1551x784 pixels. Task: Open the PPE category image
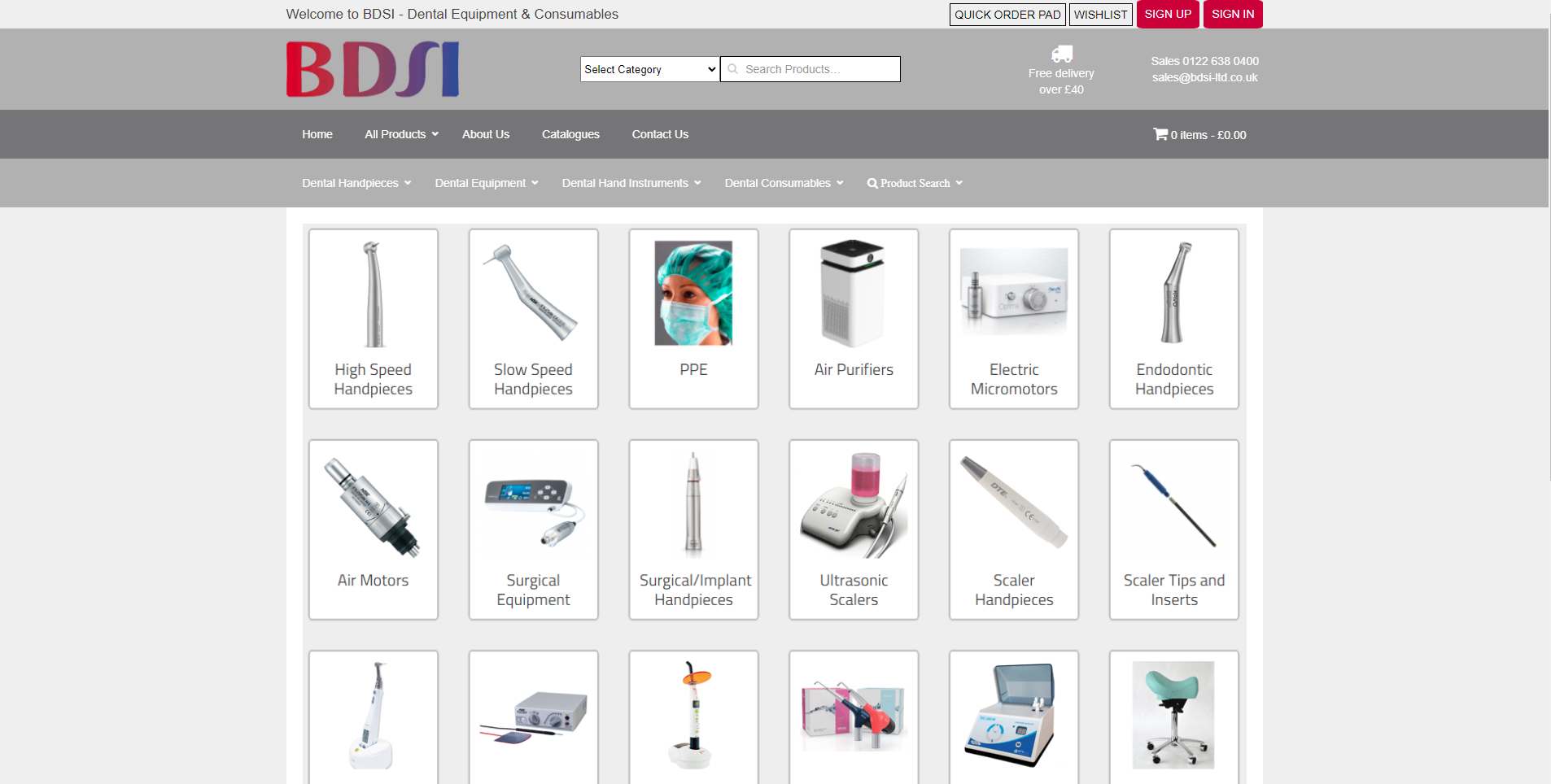click(x=693, y=293)
